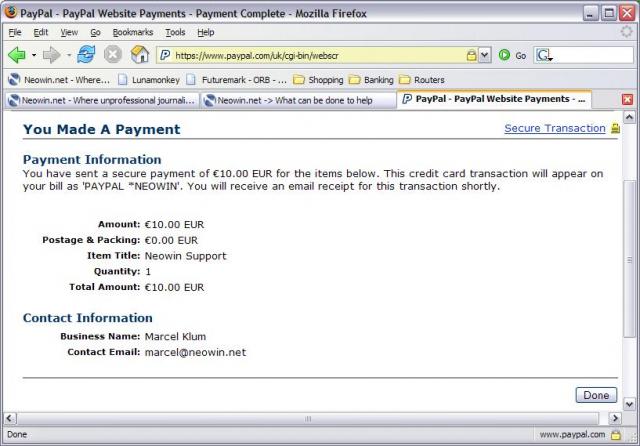The image size is (640, 446).
Task: Maximize the Firefox window
Action: 609,13
